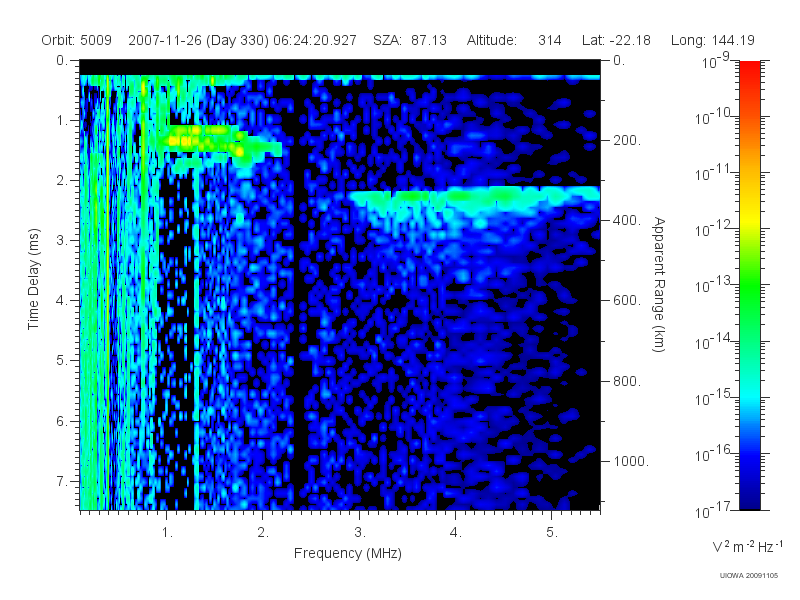Click the colorbar units label 'V² m⁻² Hz⁻¹'

tap(747, 546)
